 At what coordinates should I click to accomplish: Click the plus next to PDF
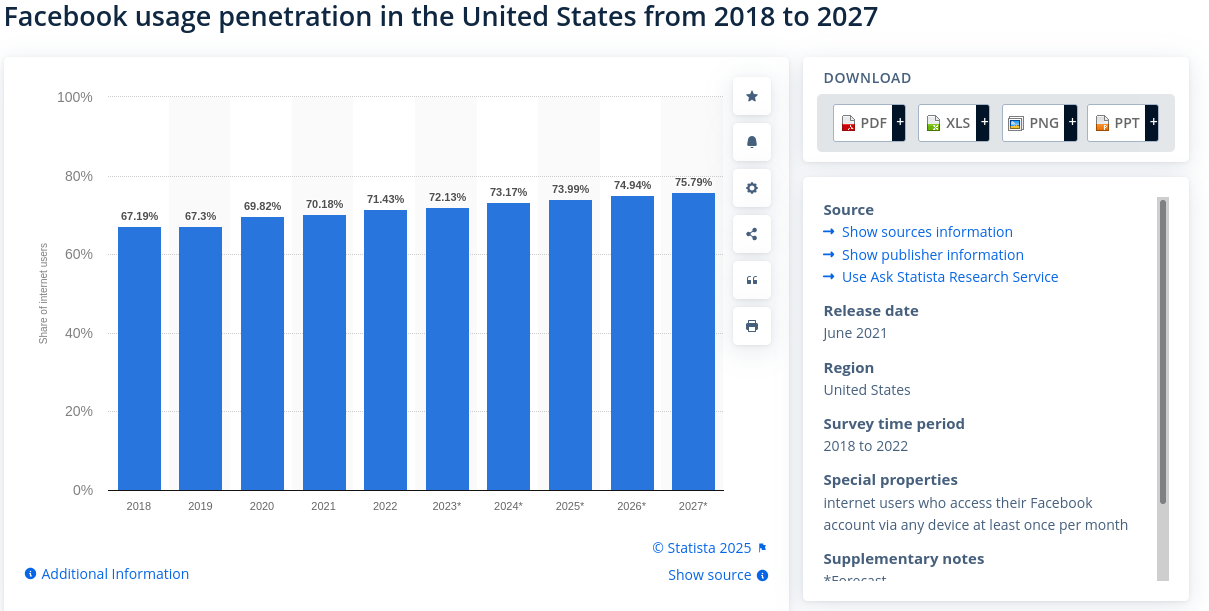pos(899,123)
